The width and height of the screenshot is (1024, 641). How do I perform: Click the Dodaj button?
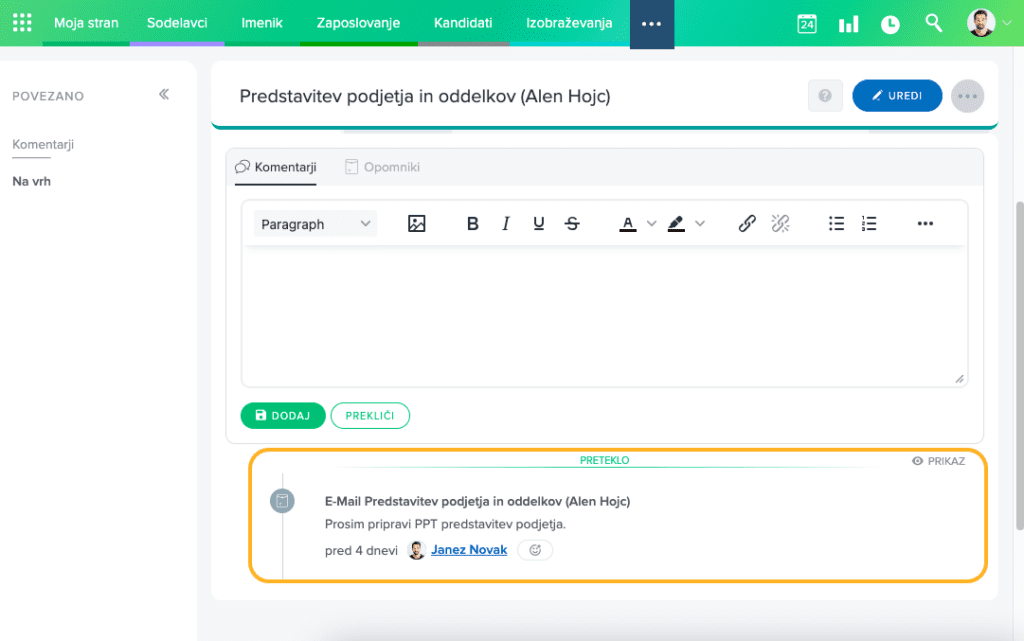coord(283,415)
